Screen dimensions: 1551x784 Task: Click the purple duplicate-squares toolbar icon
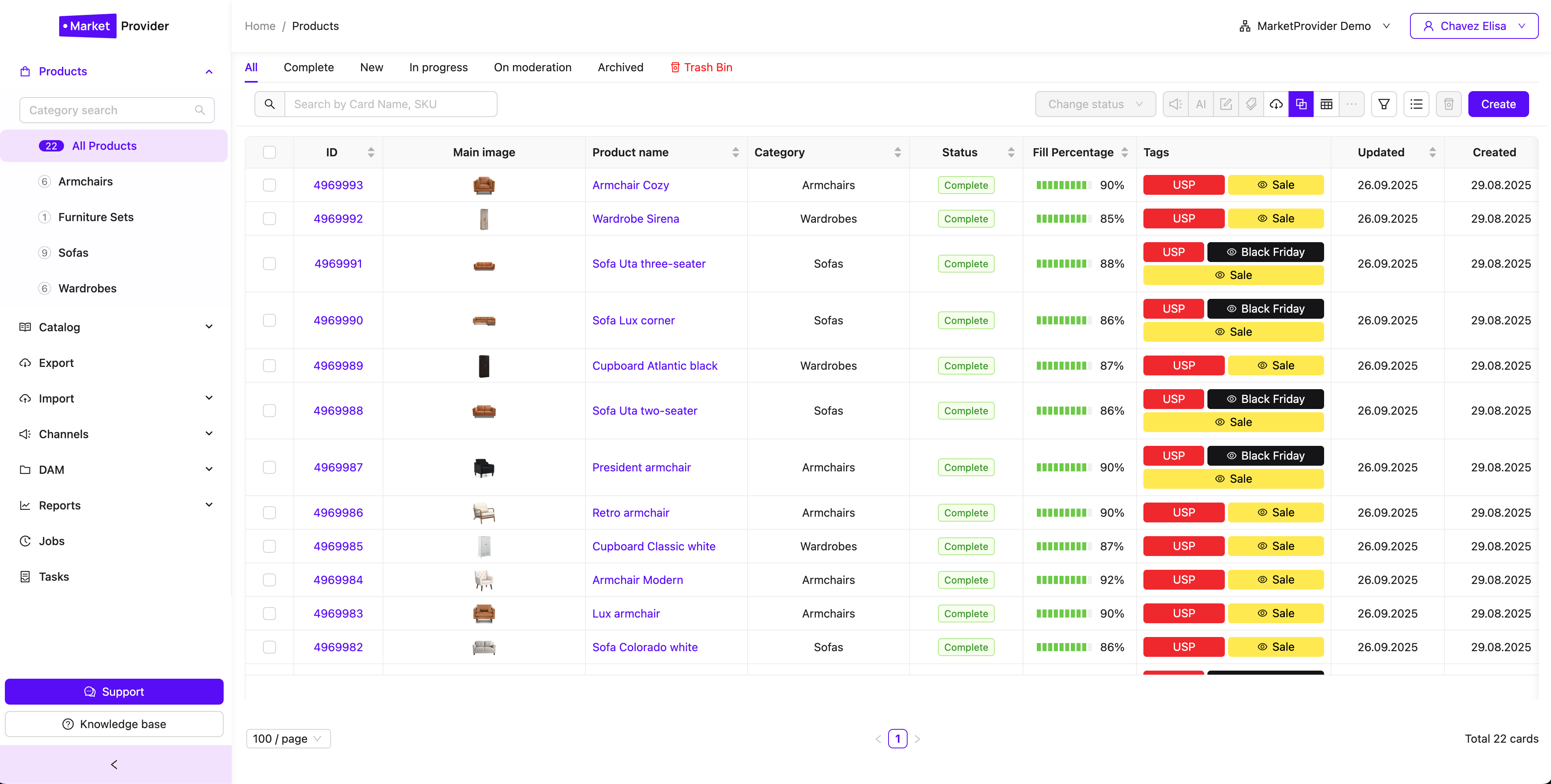(x=1301, y=104)
